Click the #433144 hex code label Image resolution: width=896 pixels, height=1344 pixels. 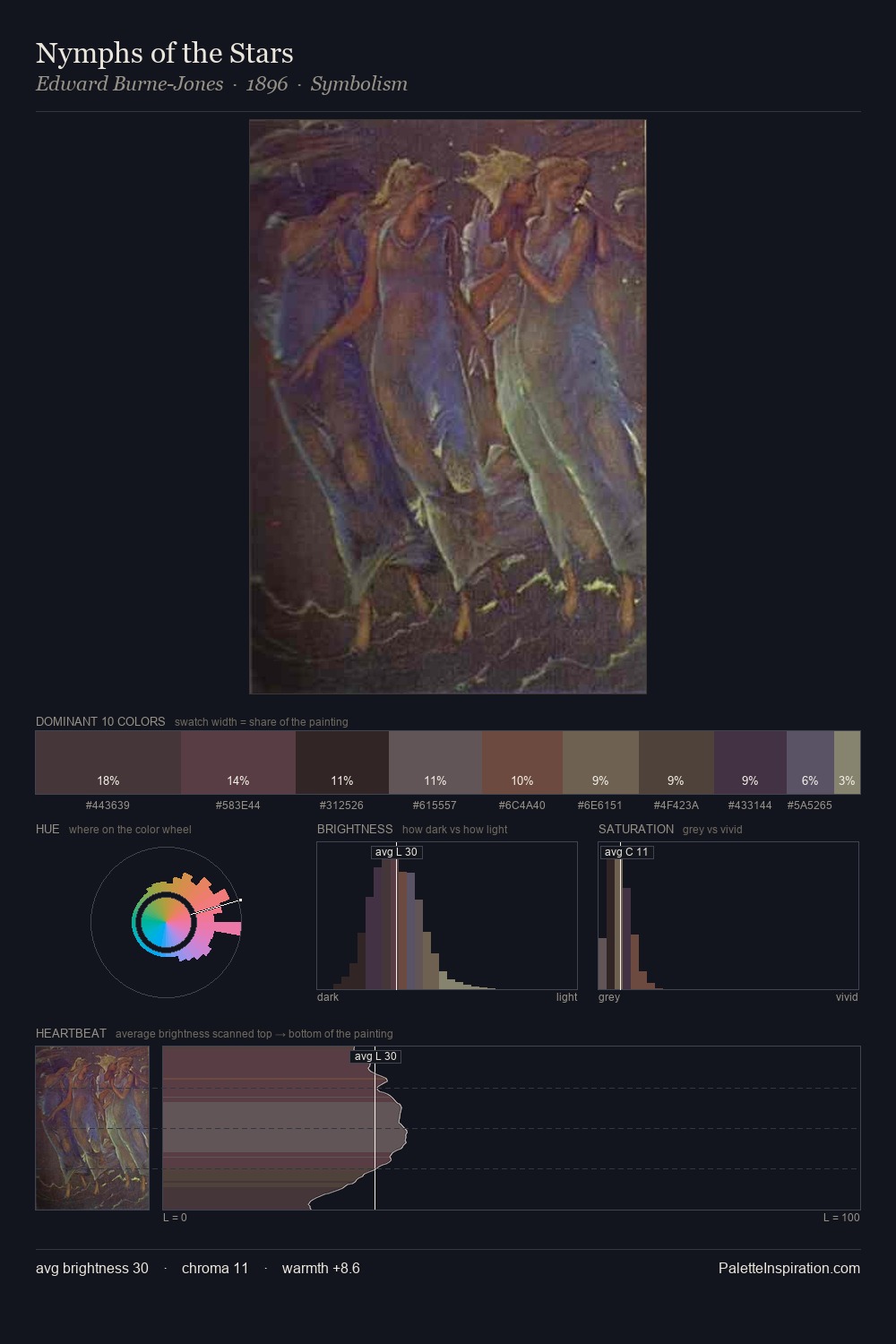pos(750,806)
